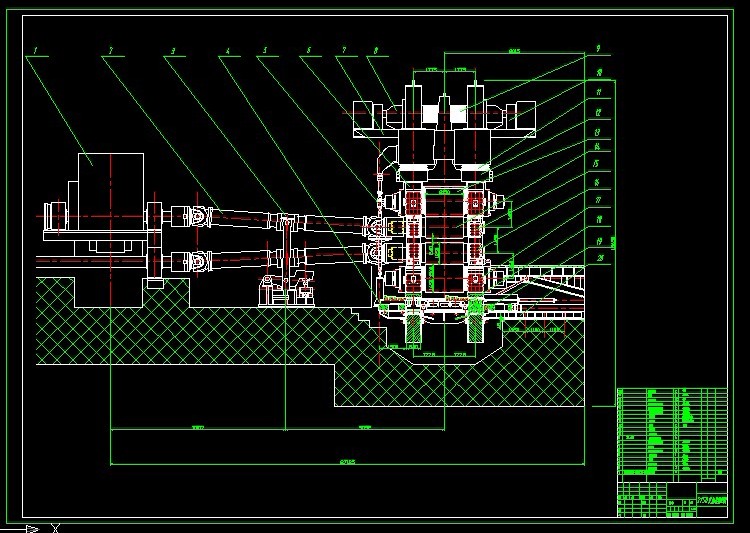Select part callout number 9
Screen dimensions: 750x533
(598, 49)
